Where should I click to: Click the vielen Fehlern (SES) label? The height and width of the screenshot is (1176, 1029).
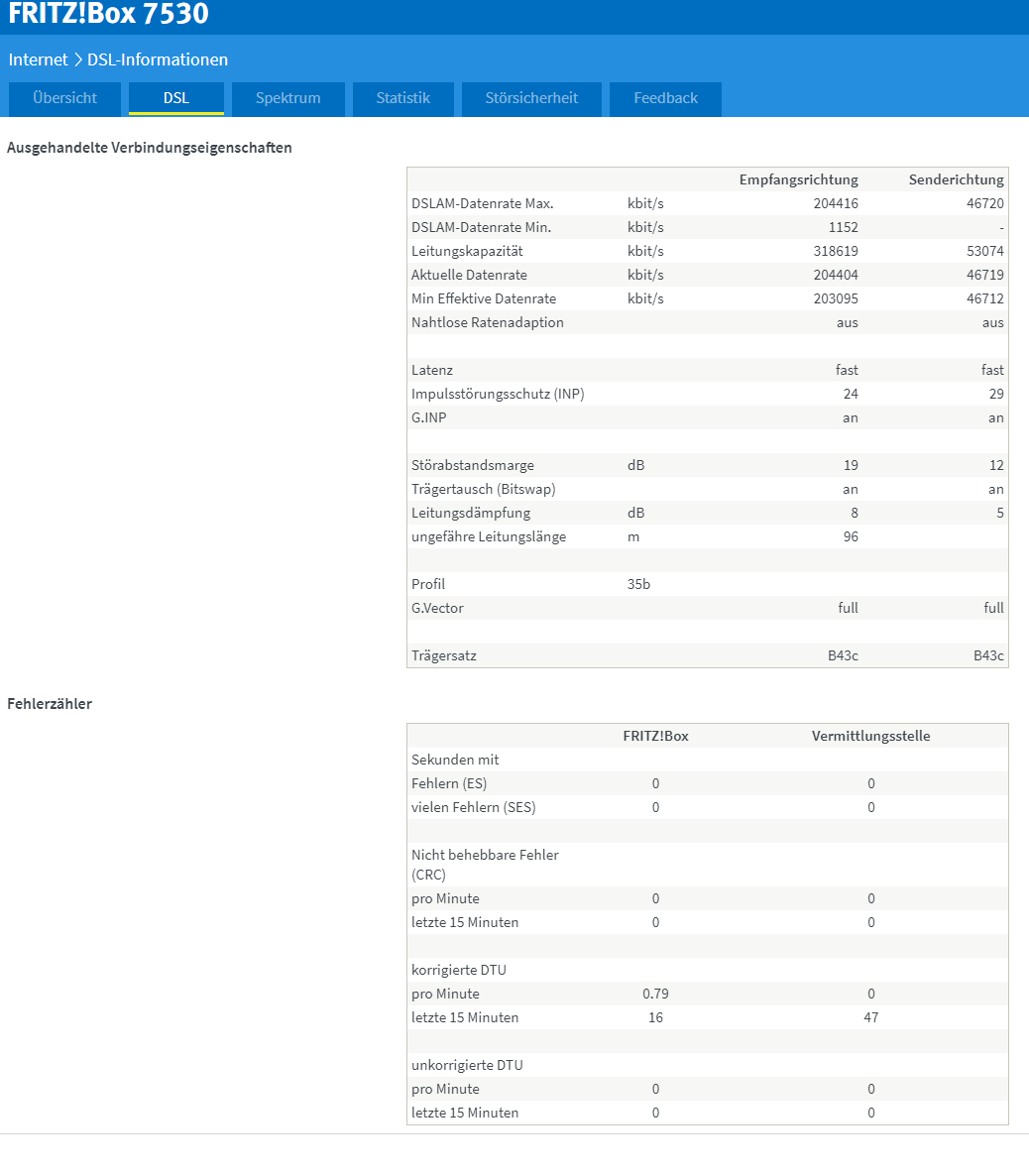(x=473, y=808)
